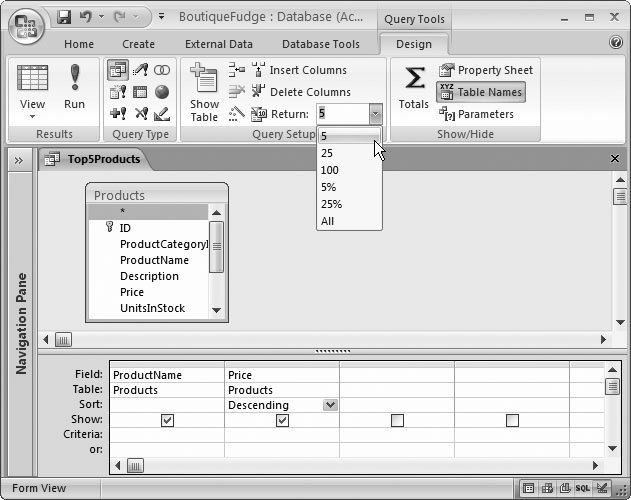Click Delete Columns button

coord(299,92)
